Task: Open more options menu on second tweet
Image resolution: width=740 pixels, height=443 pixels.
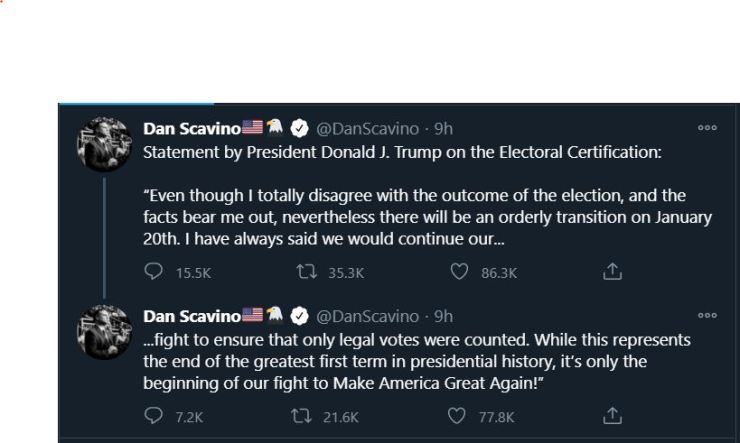Action: click(x=708, y=316)
